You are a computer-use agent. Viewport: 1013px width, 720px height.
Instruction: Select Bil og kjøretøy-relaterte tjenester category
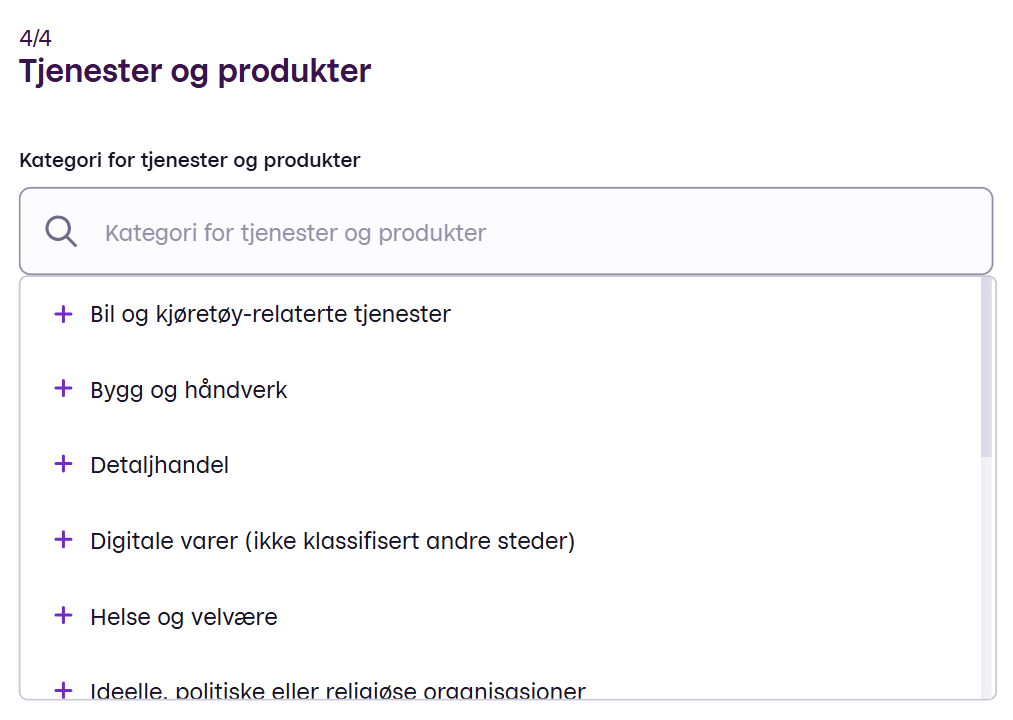pos(270,314)
